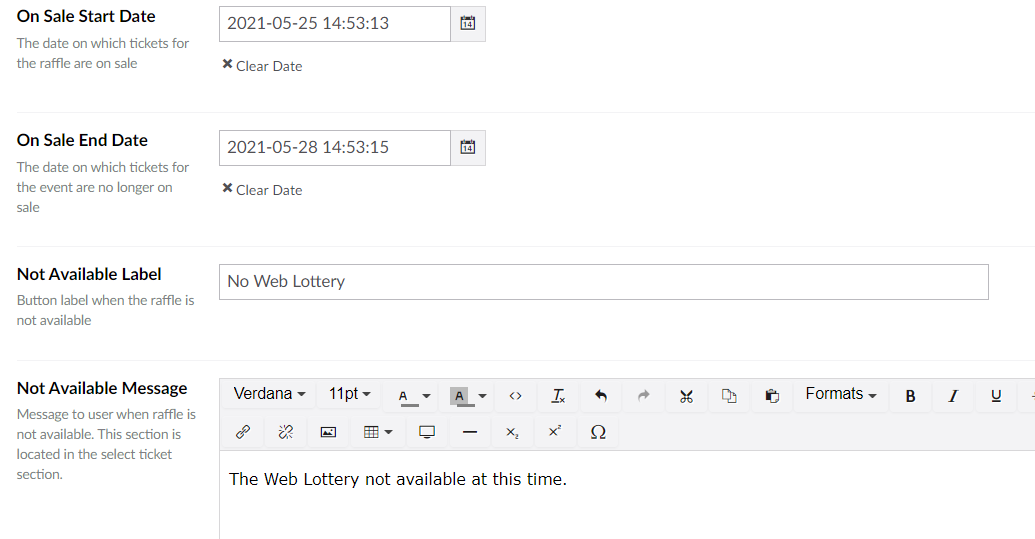Click the paste clipboard icon
Image resolution: width=1035 pixels, height=539 pixels.
(772, 396)
